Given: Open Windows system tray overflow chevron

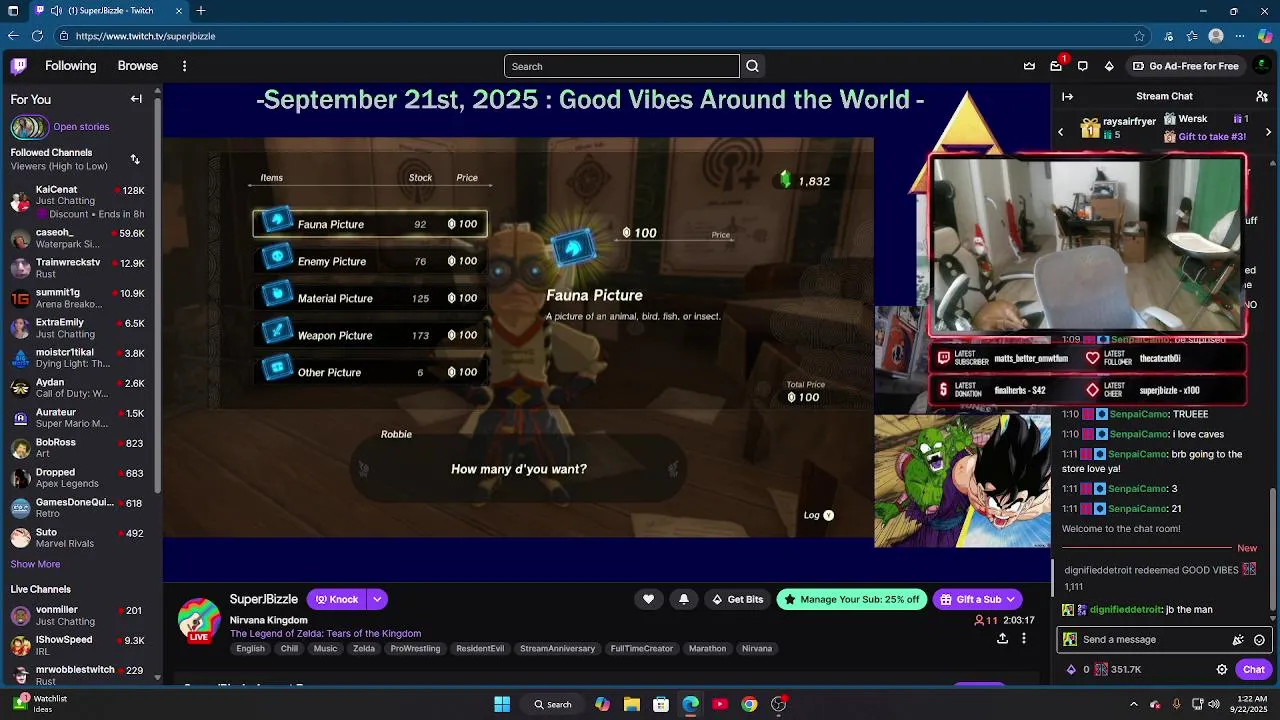Looking at the screenshot, I should [1133, 704].
